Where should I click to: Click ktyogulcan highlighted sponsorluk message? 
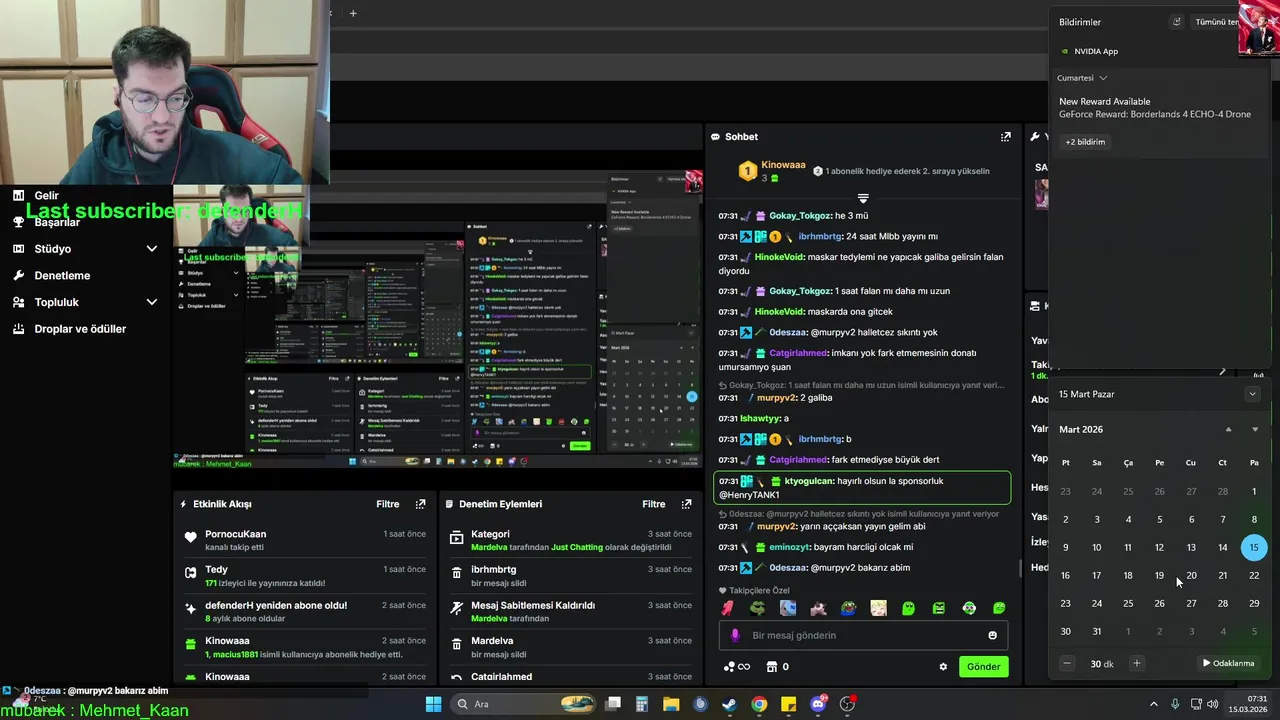point(863,488)
